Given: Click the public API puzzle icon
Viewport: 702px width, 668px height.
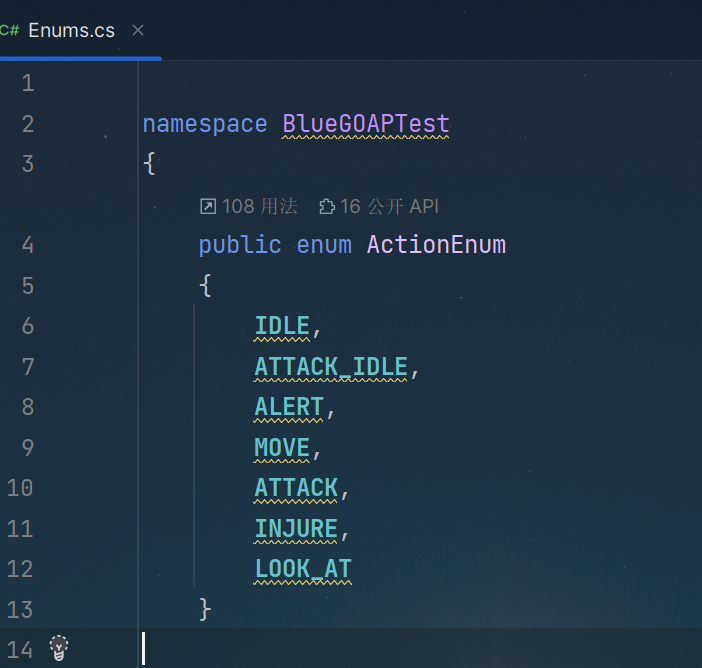Looking at the screenshot, I should [x=327, y=206].
